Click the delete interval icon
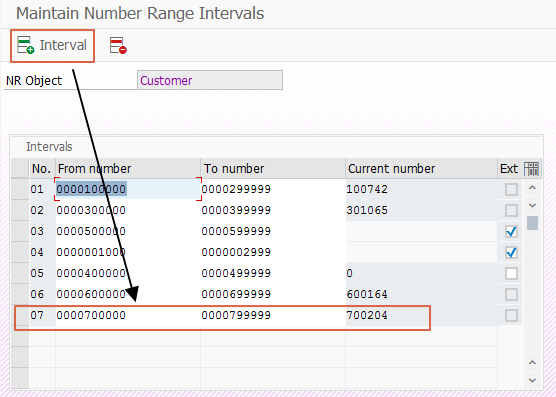The width and height of the screenshot is (556, 397). click(x=118, y=45)
